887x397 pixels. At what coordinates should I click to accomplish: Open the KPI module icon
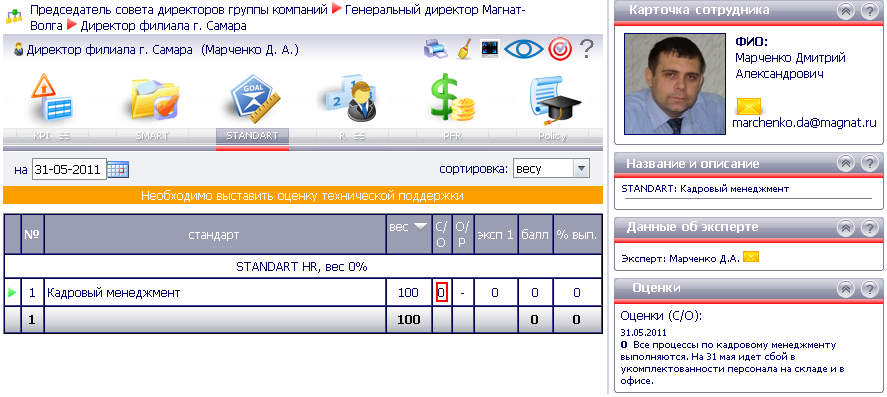pos(51,97)
